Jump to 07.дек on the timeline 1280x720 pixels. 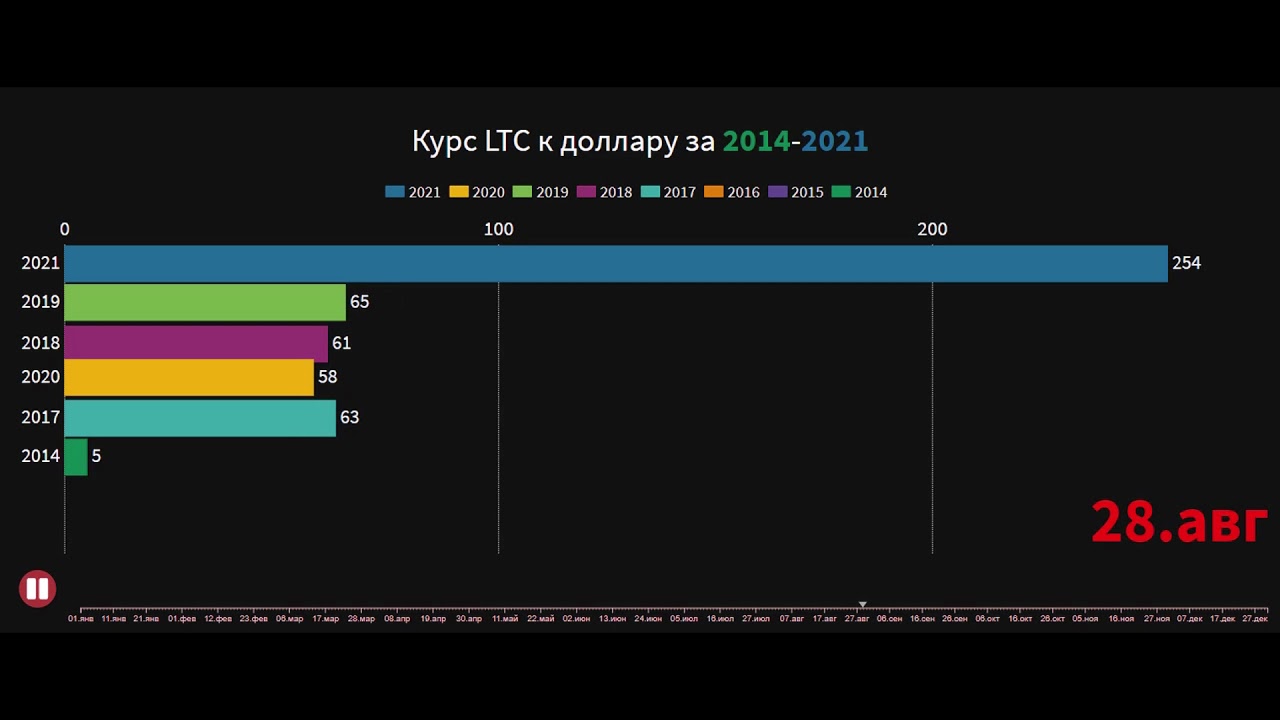(1190, 619)
